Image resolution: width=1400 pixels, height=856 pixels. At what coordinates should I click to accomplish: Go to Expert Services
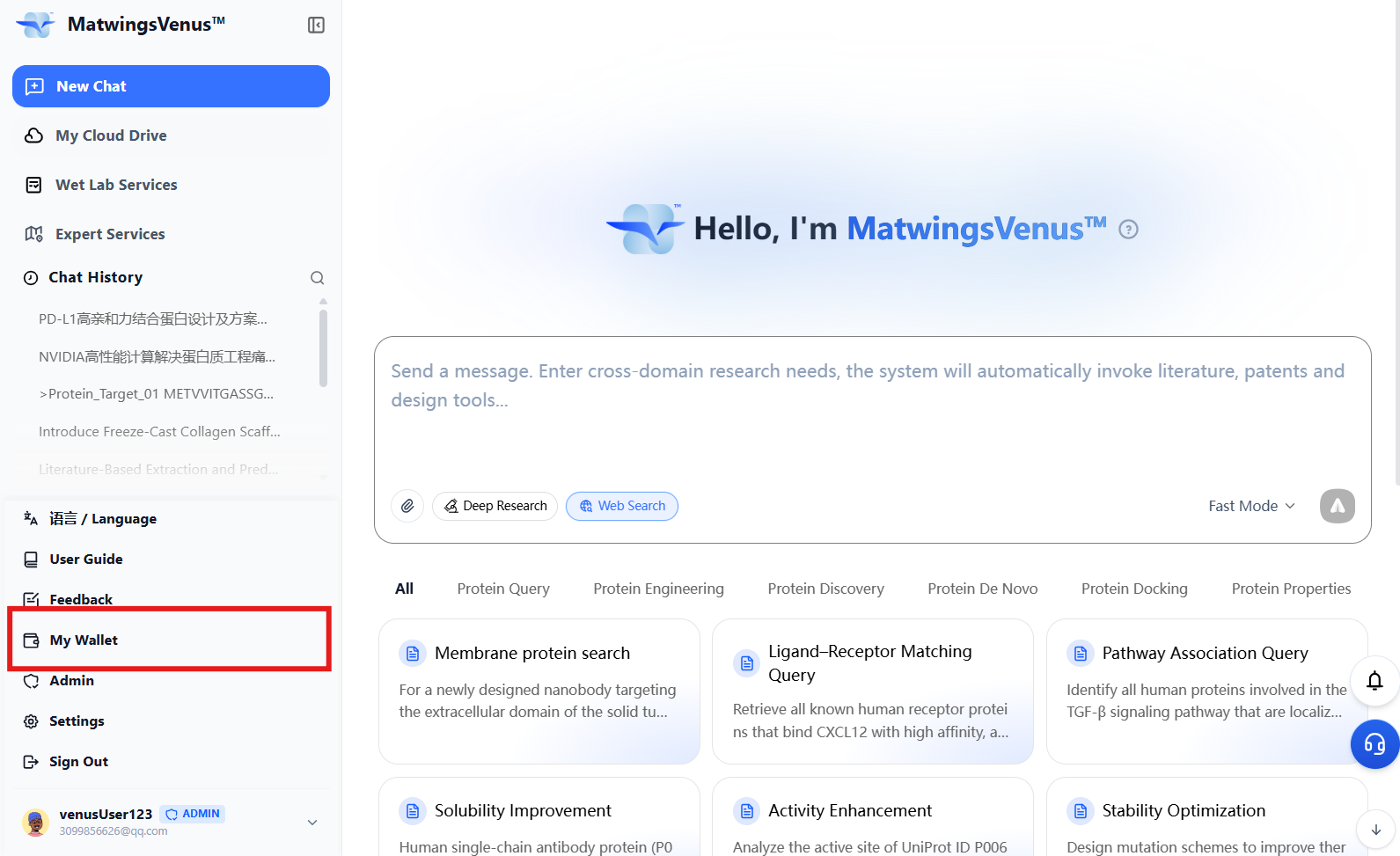(171, 234)
